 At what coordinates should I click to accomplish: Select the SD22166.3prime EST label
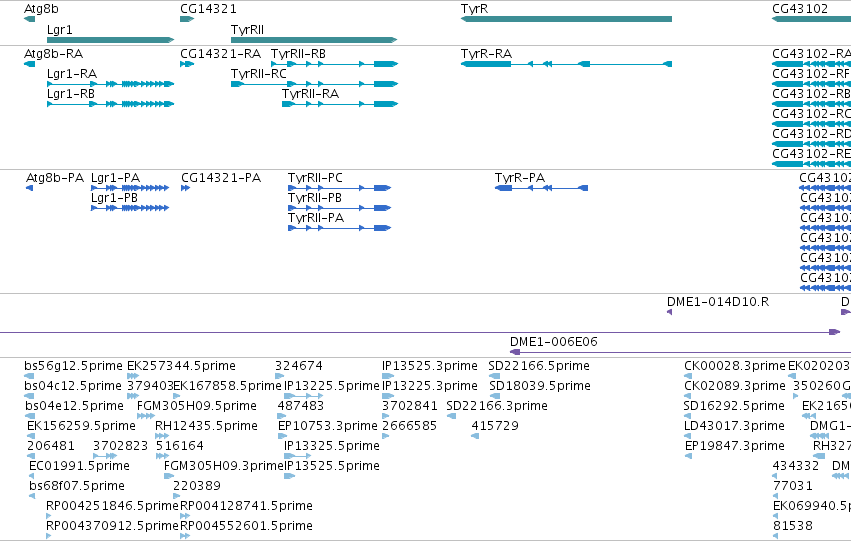coord(497,406)
